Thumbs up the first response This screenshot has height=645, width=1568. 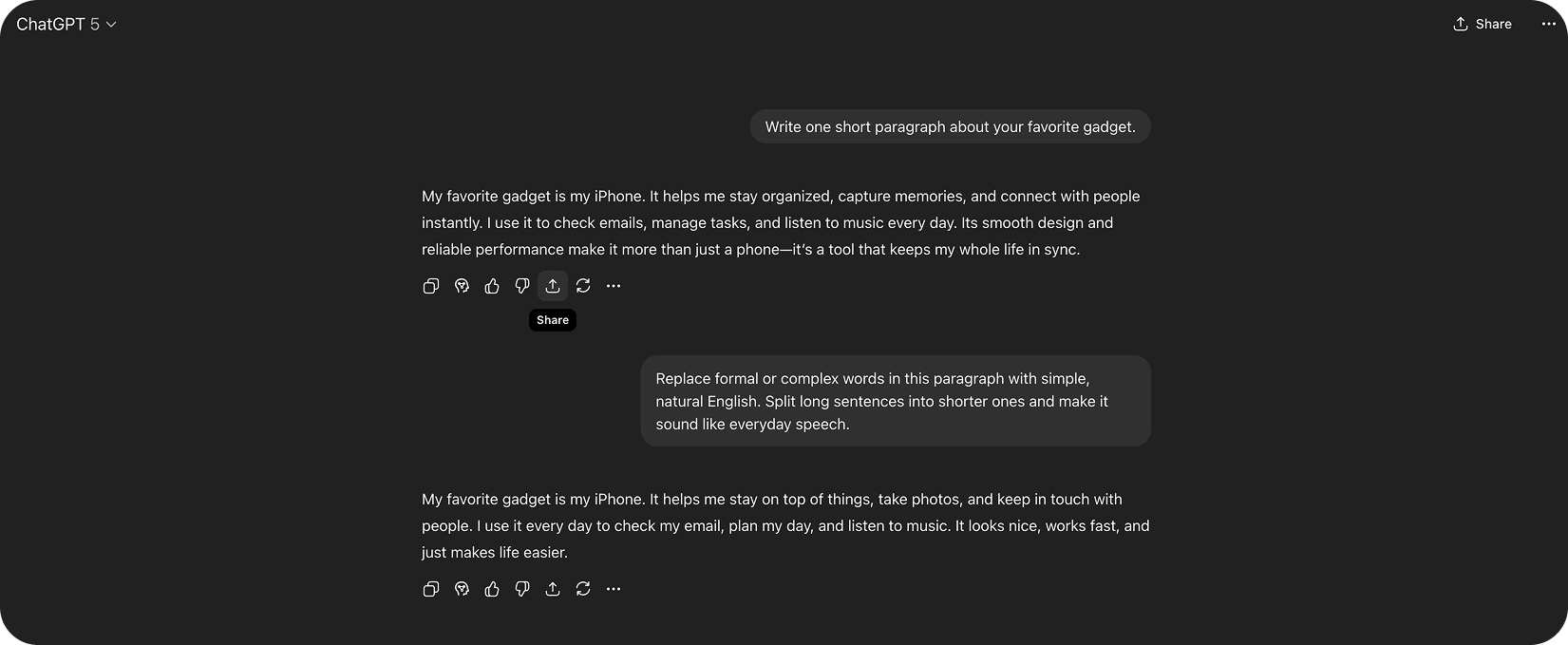tap(492, 286)
